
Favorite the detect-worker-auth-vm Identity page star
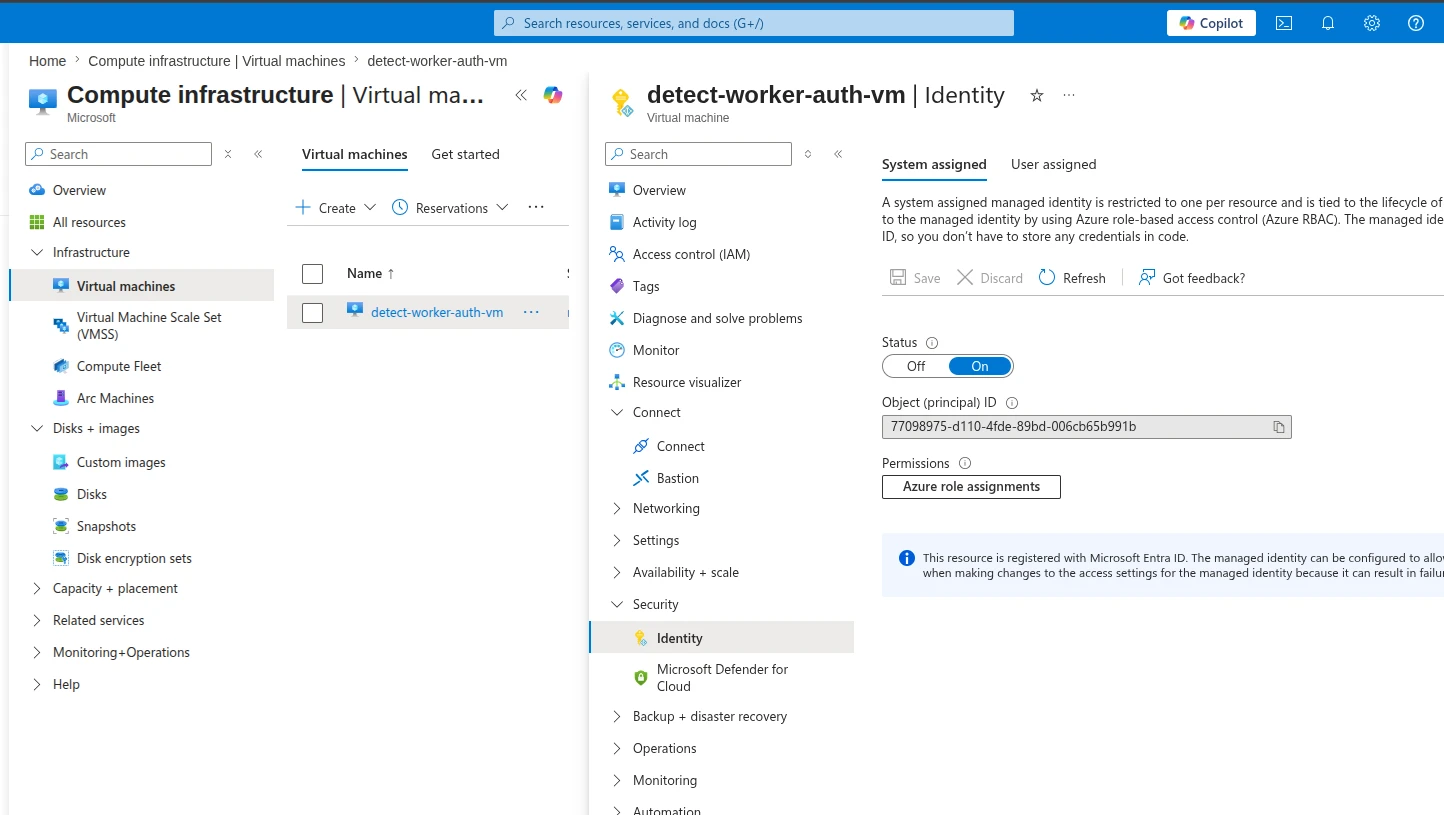(x=1037, y=95)
